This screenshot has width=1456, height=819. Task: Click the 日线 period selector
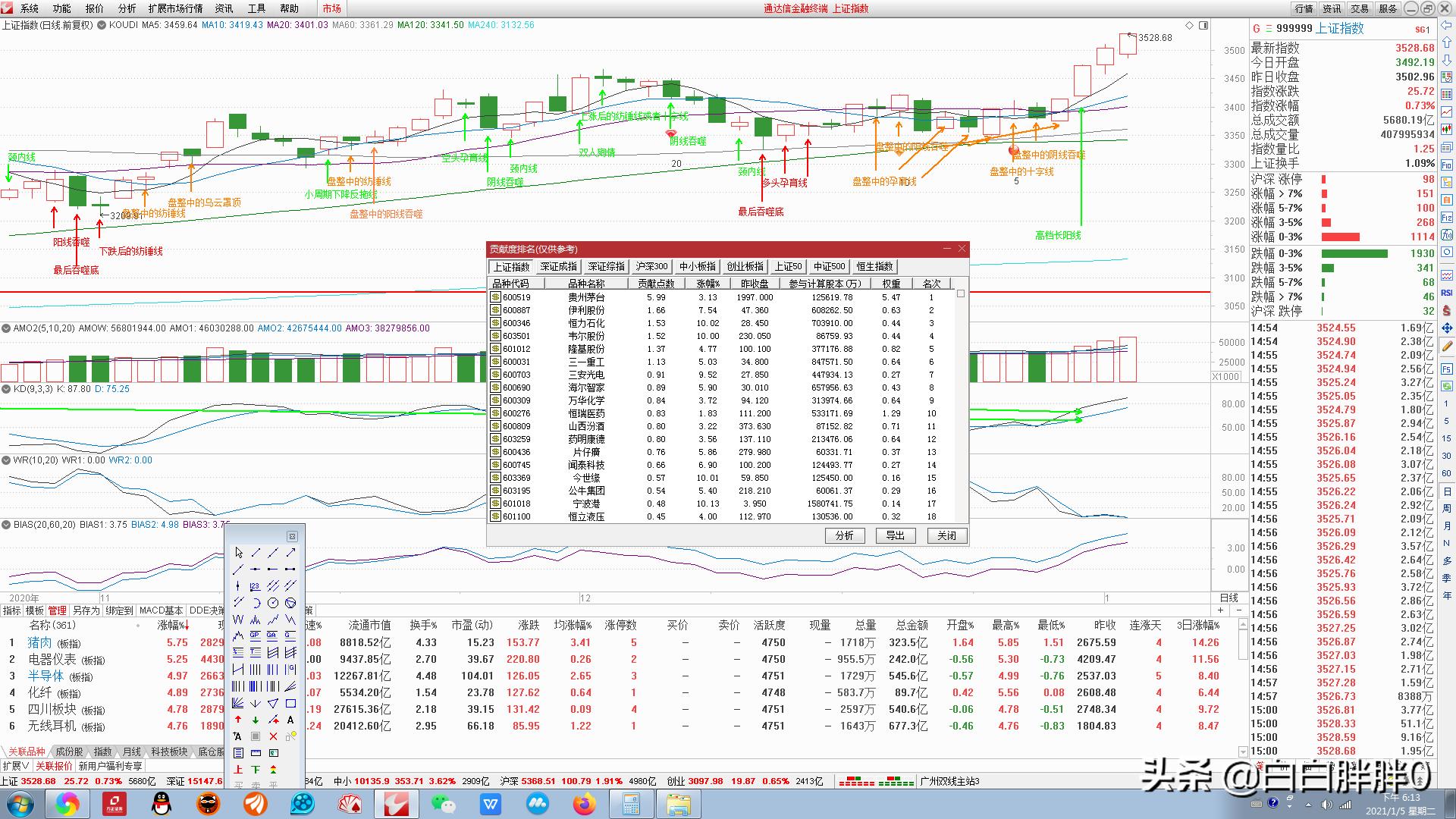click(1229, 598)
